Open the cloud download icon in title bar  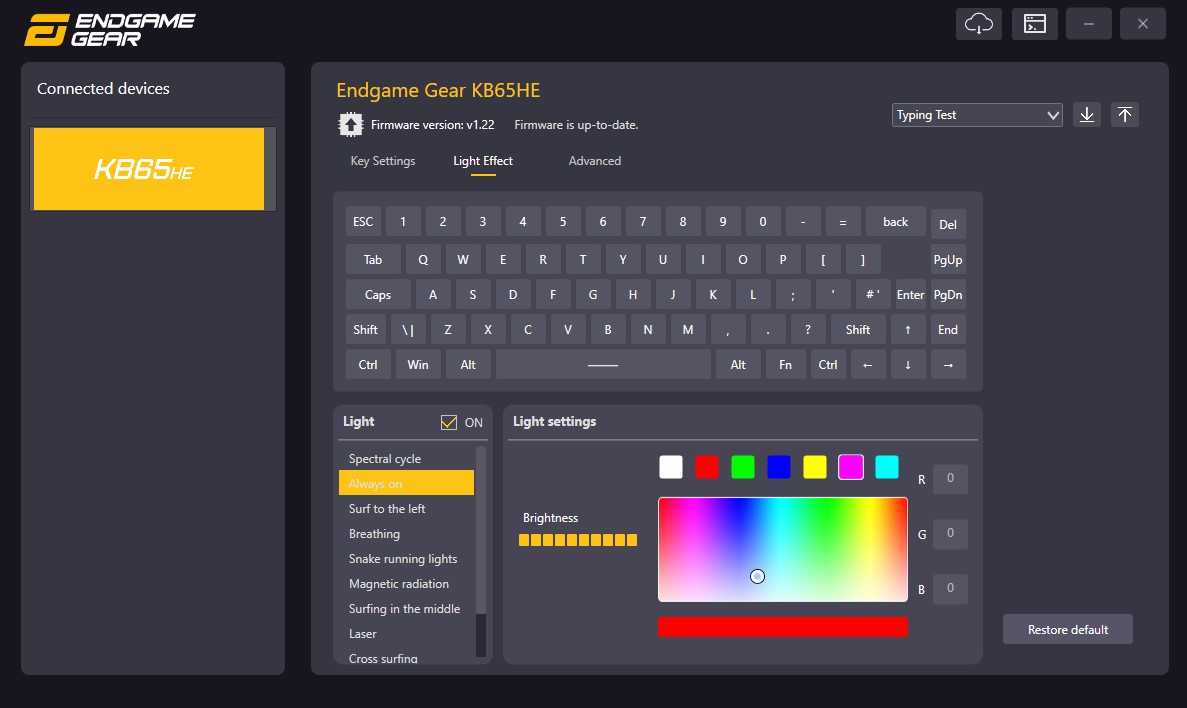point(979,23)
